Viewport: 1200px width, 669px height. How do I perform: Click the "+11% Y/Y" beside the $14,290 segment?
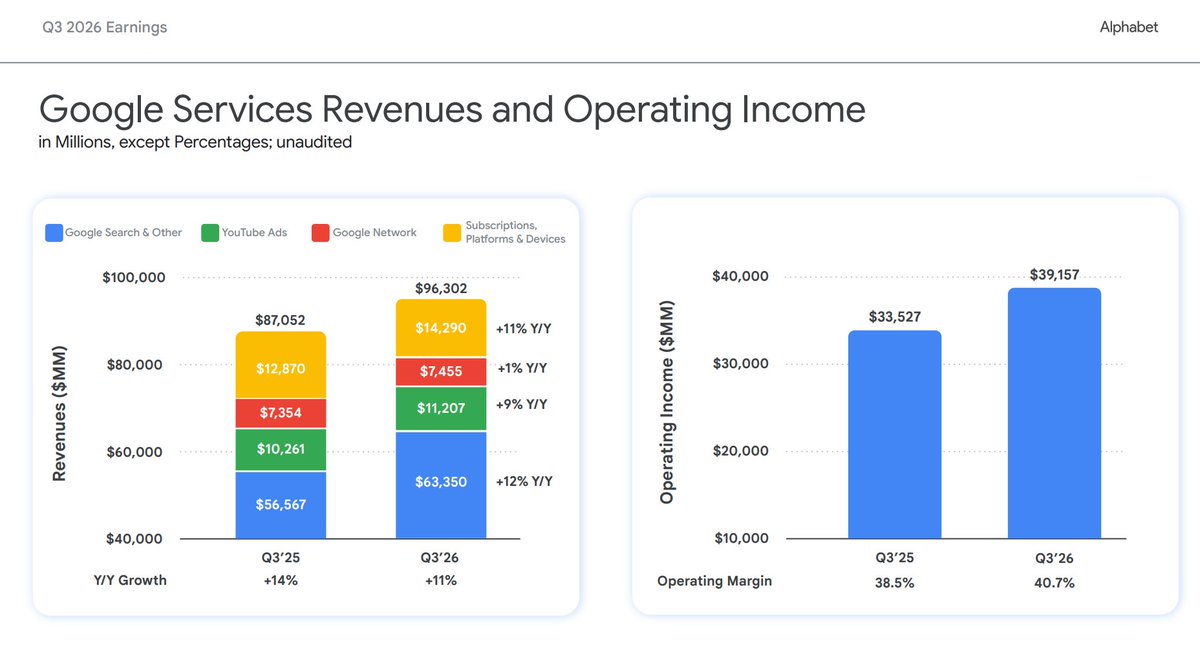(x=523, y=328)
